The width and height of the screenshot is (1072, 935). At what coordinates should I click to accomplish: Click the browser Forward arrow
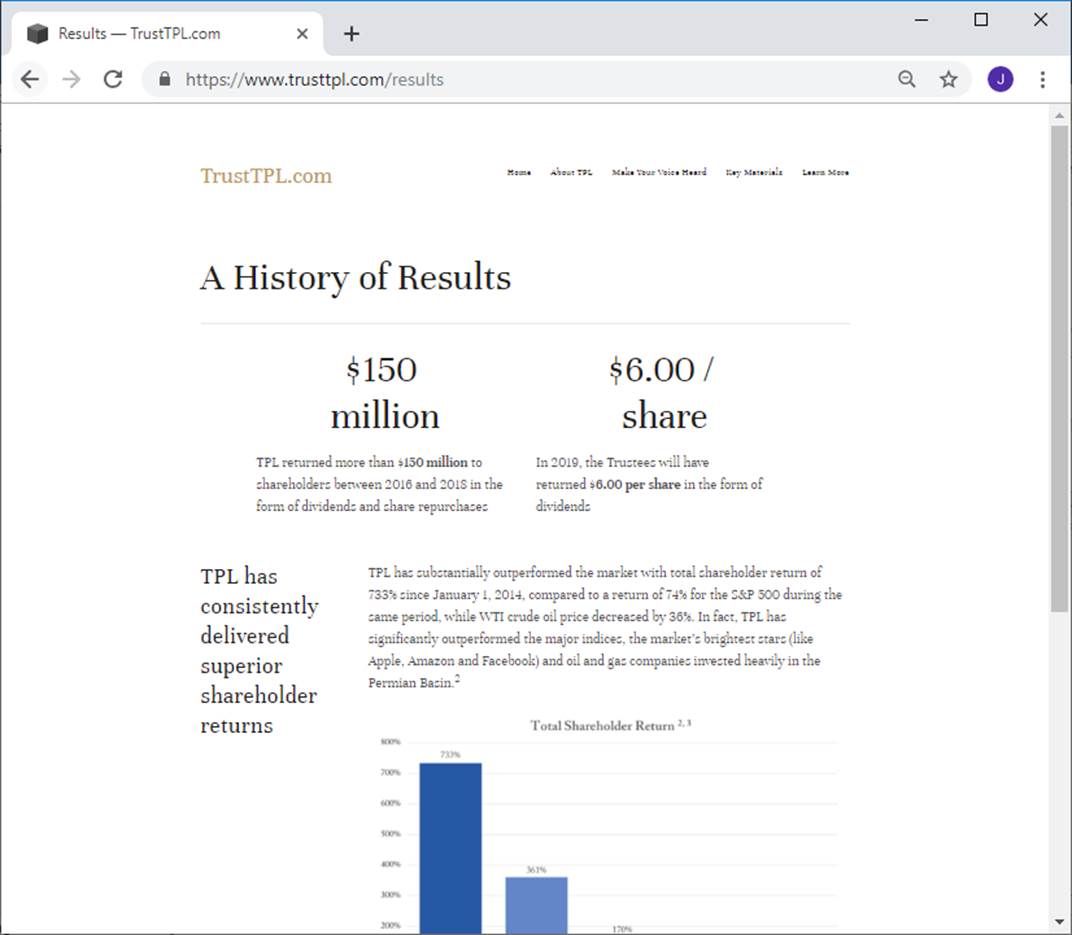(71, 79)
